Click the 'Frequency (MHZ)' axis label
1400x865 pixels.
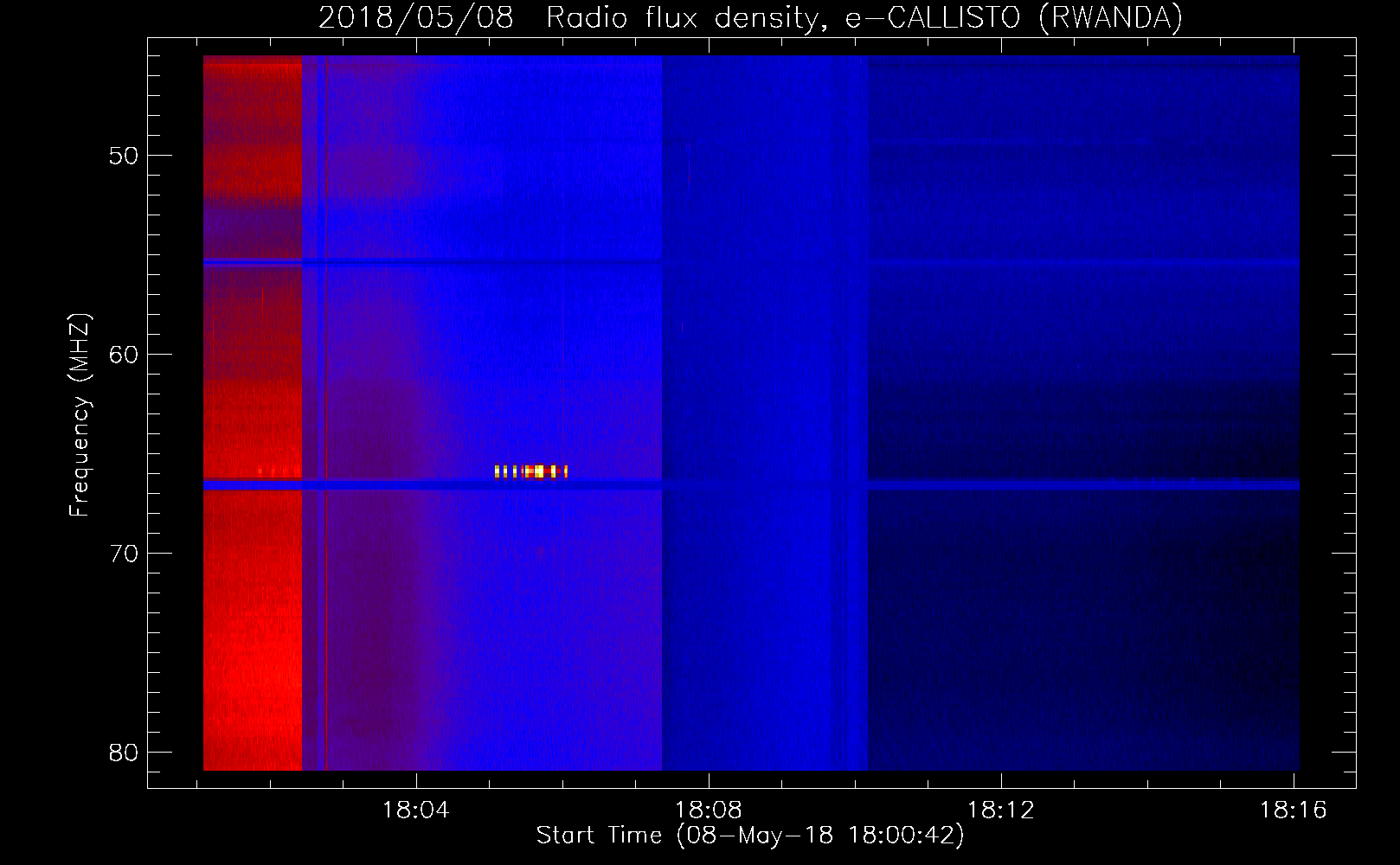click(80, 416)
